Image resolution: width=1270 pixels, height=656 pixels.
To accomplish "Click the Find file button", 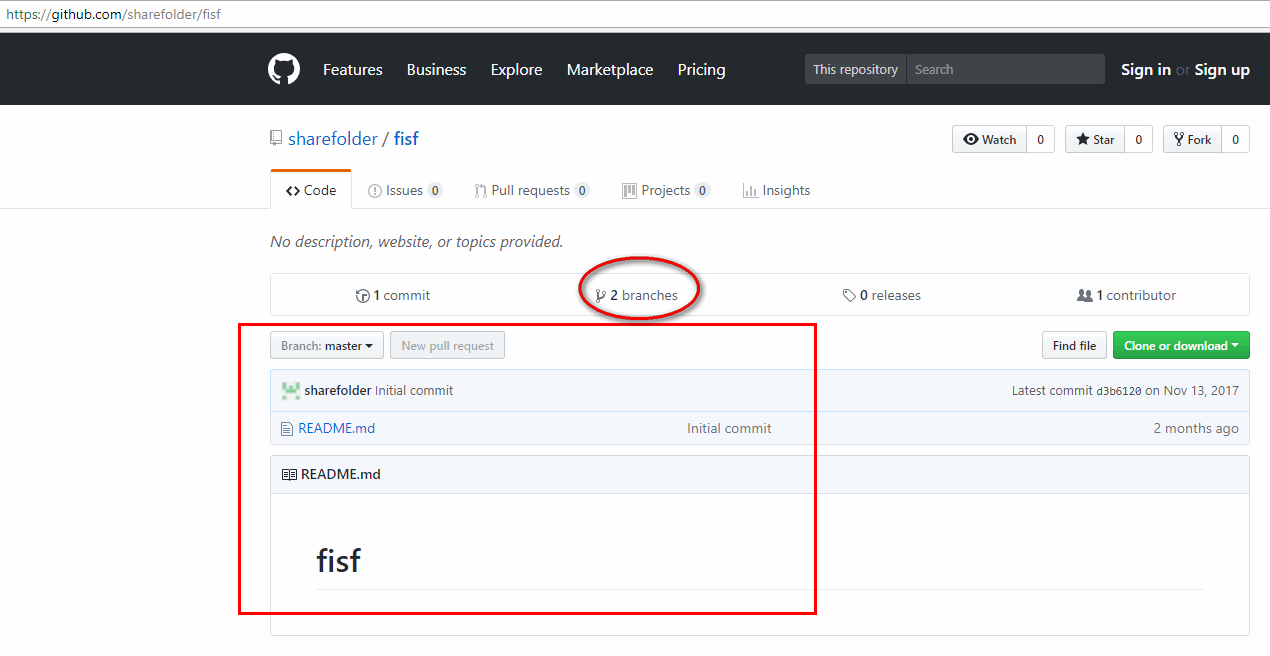I will click(1074, 344).
